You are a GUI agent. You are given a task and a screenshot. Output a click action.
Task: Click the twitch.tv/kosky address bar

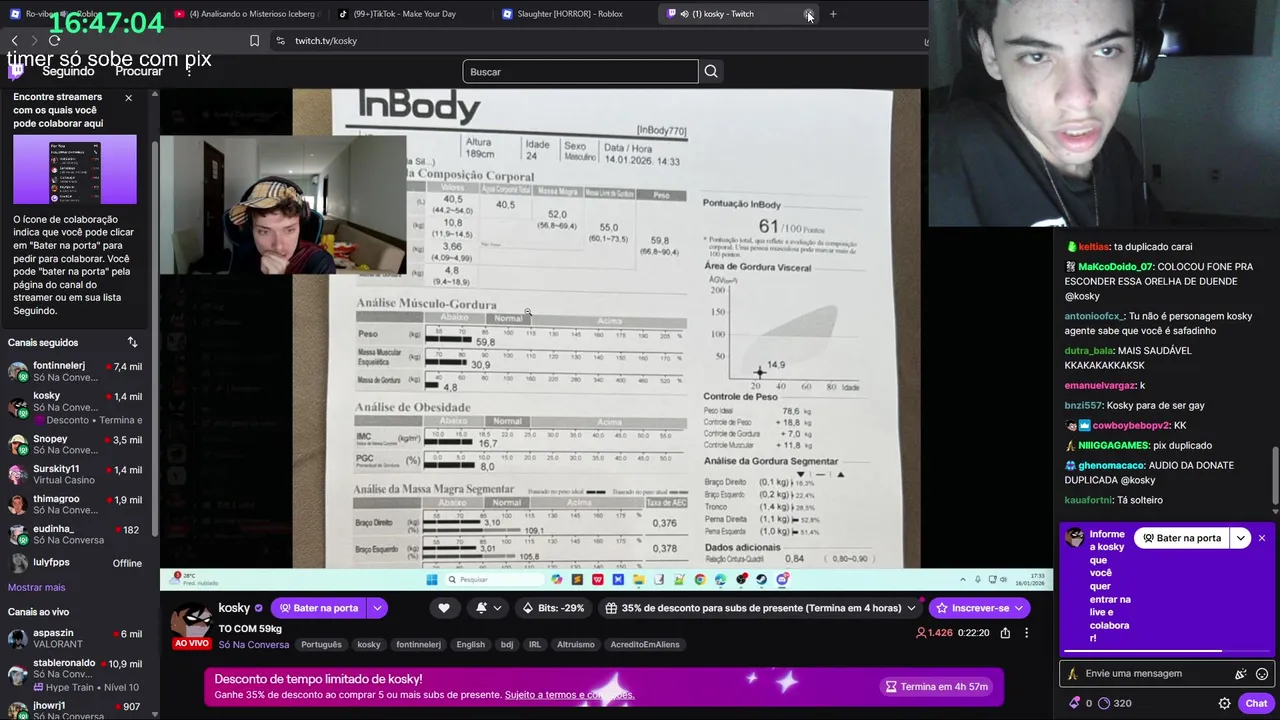(600, 41)
